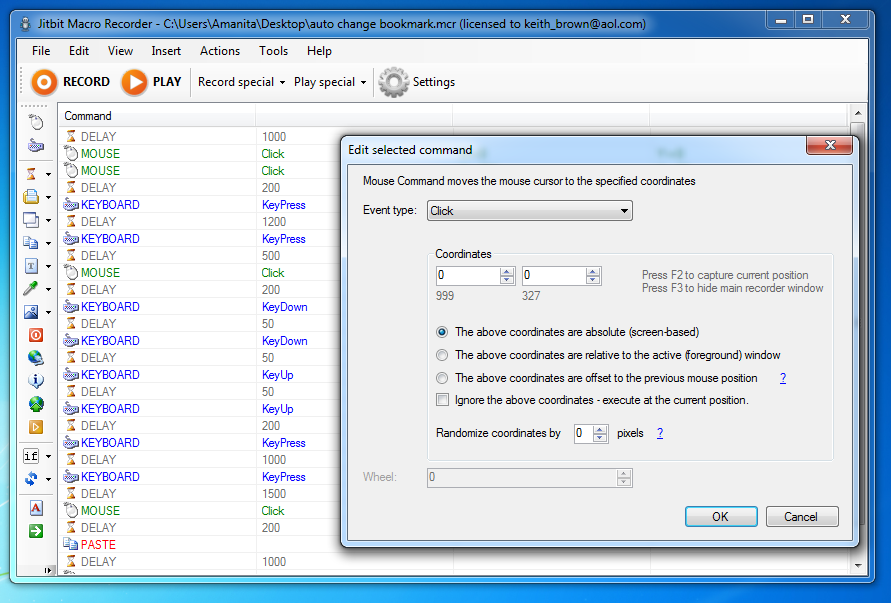This screenshot has width=891, height=603.
Task: Click the sidebar eyedropper pixel color icon
Action: pyautogui.click(x=31, y=289)
